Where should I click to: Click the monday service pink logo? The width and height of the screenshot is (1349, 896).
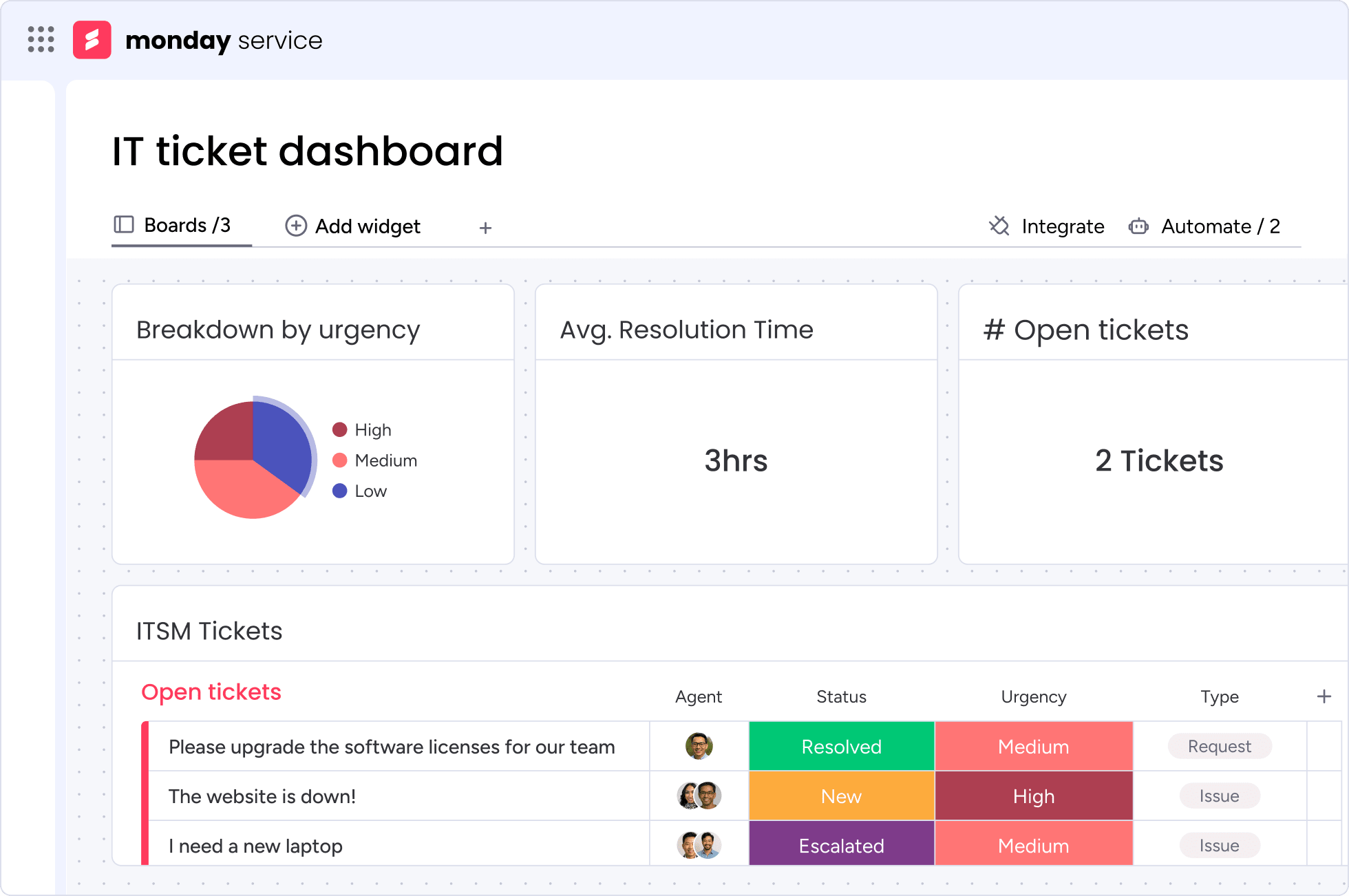point(92,40)
